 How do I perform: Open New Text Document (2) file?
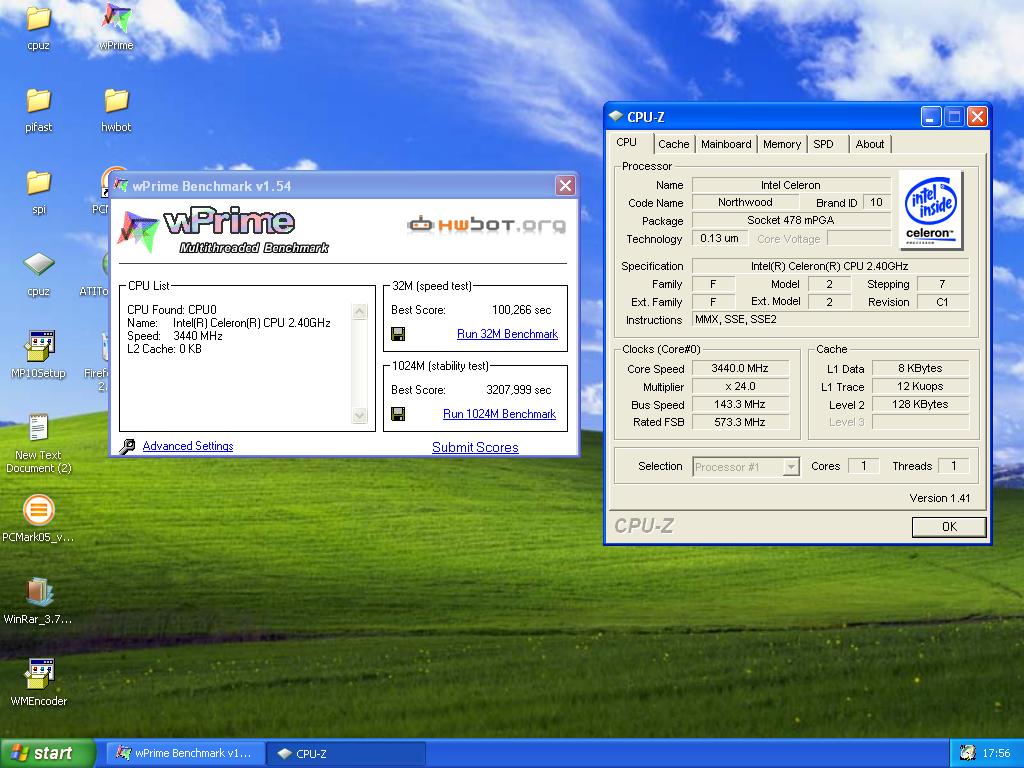(x=38, y=441)
